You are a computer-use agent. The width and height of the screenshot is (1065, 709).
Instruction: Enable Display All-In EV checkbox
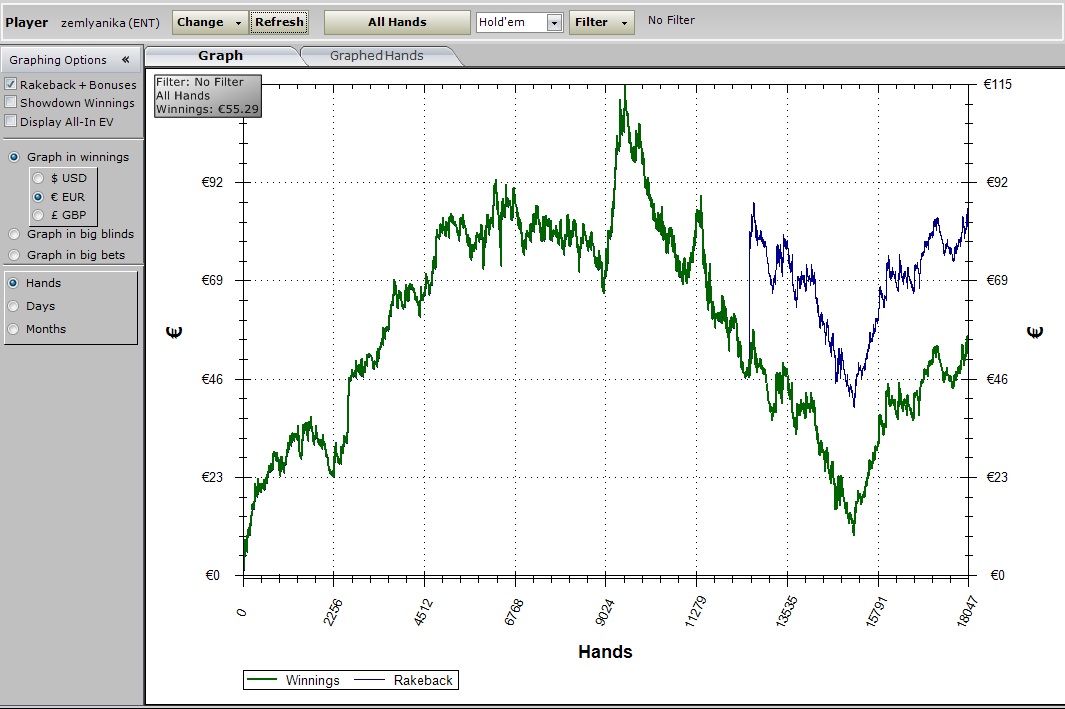coord(11,121)
